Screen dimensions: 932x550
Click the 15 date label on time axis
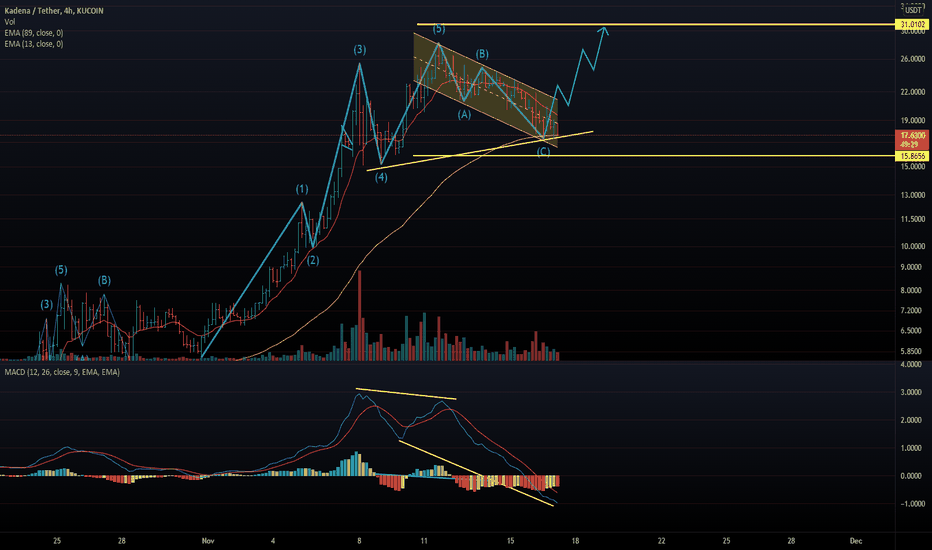pos(511,541)
